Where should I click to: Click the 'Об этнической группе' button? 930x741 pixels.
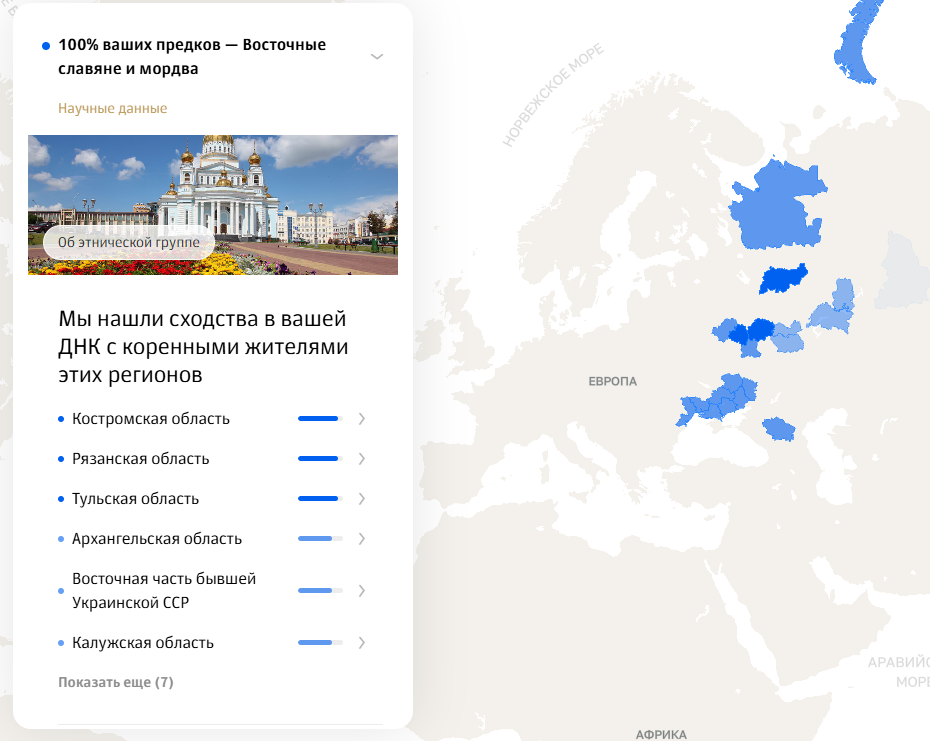pyautogui.click(x=129, y=243)
